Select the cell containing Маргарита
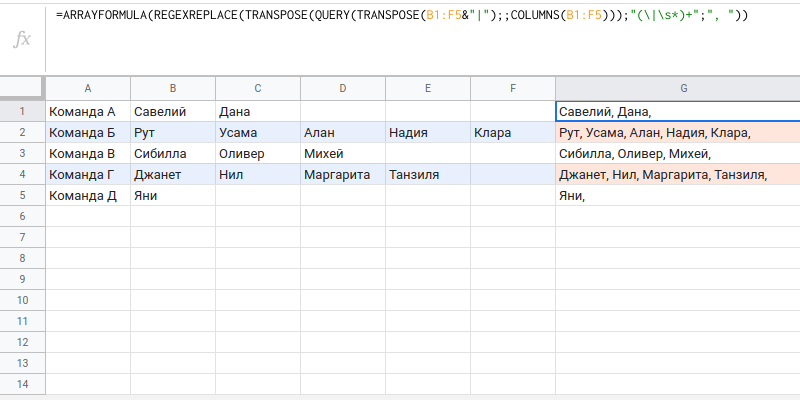800x400 pixels. point(343,175)
